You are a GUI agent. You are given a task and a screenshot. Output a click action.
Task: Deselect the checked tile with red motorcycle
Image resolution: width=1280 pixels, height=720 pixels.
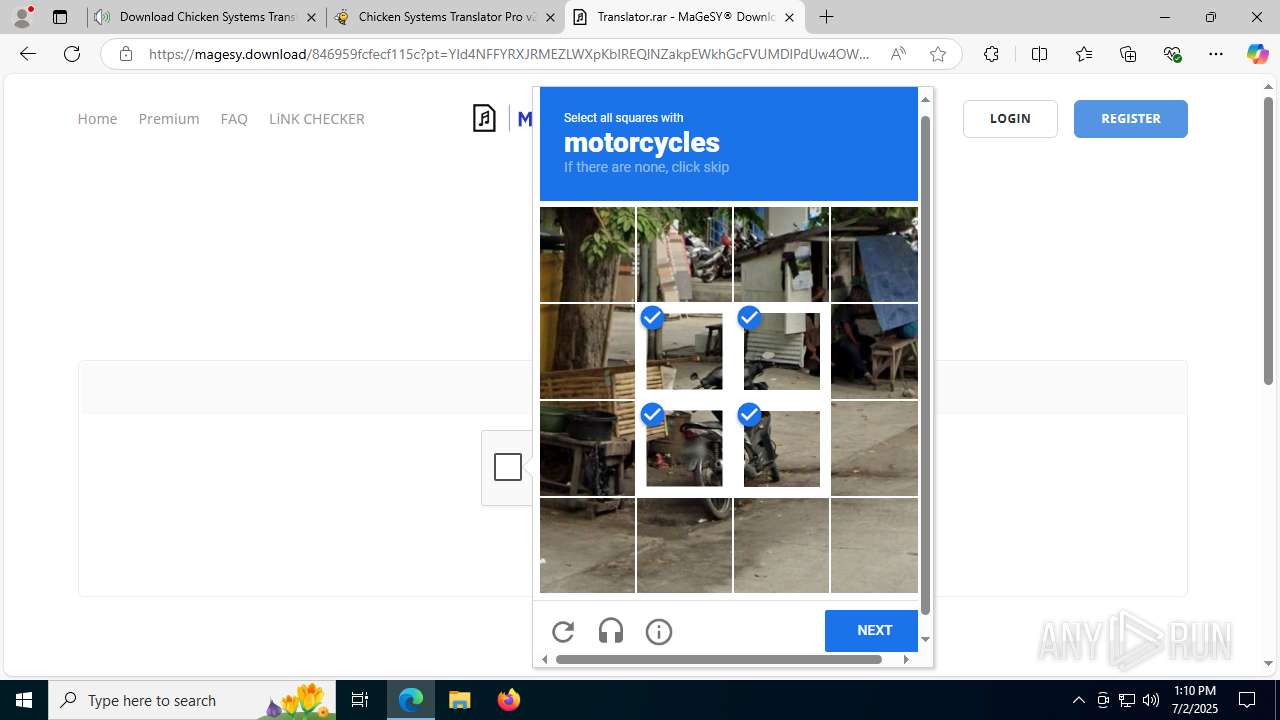coord(684,449)
